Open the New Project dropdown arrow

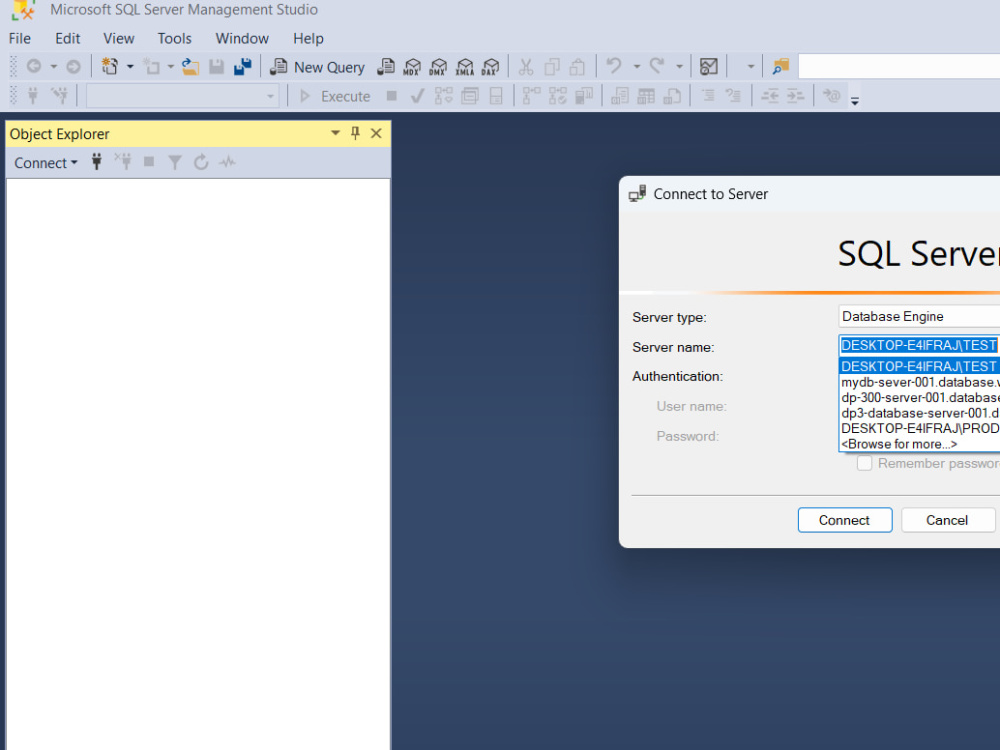coord(130,66)
